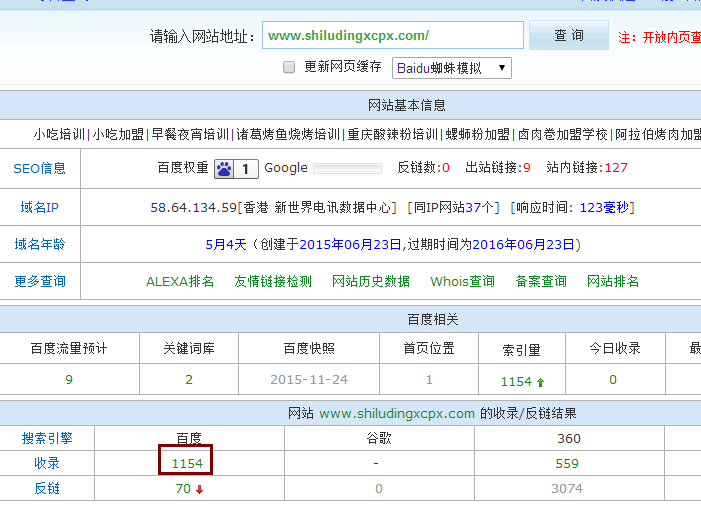This screenshot has height=505, width=701.
Task: Click the website address input field
Action: coord(393,35)
